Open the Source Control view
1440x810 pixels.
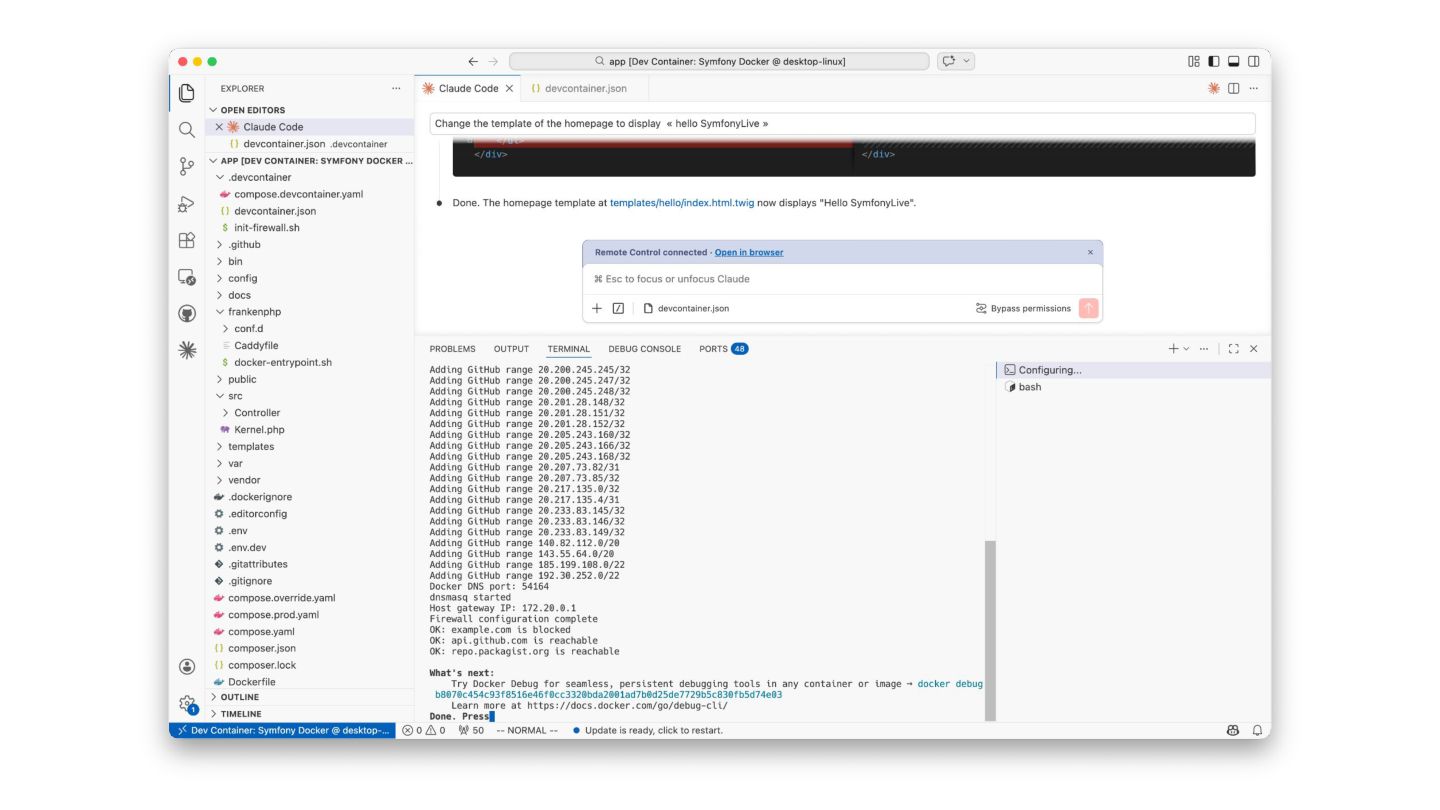(187, 166)
